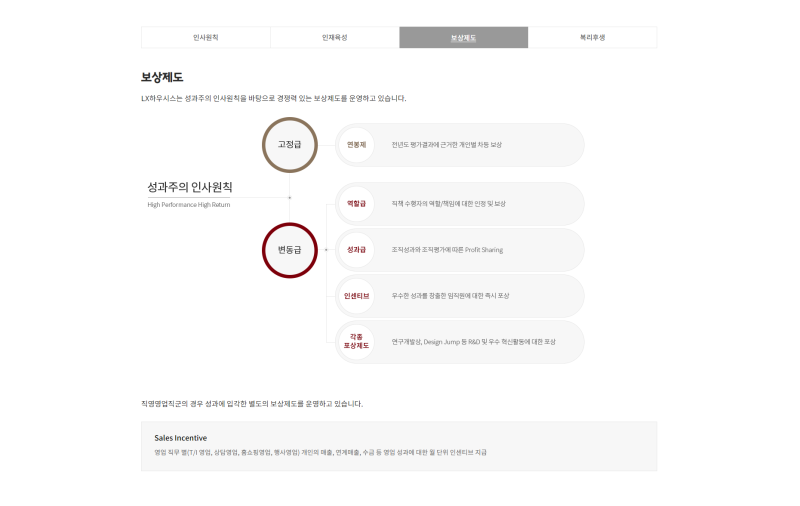Image resolution: width=800 pixels, height=506 pixels.
Task: Click the Sales Incentive heading
Action: 181,438
